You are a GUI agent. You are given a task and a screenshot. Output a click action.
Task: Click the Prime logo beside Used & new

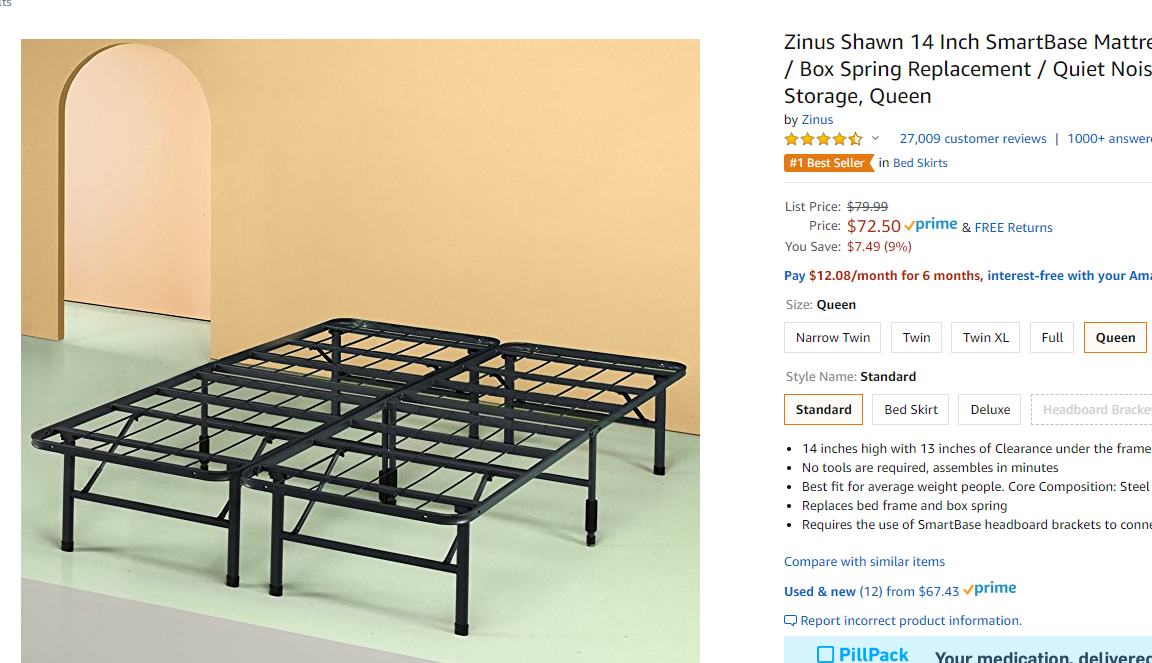[990, 590]
